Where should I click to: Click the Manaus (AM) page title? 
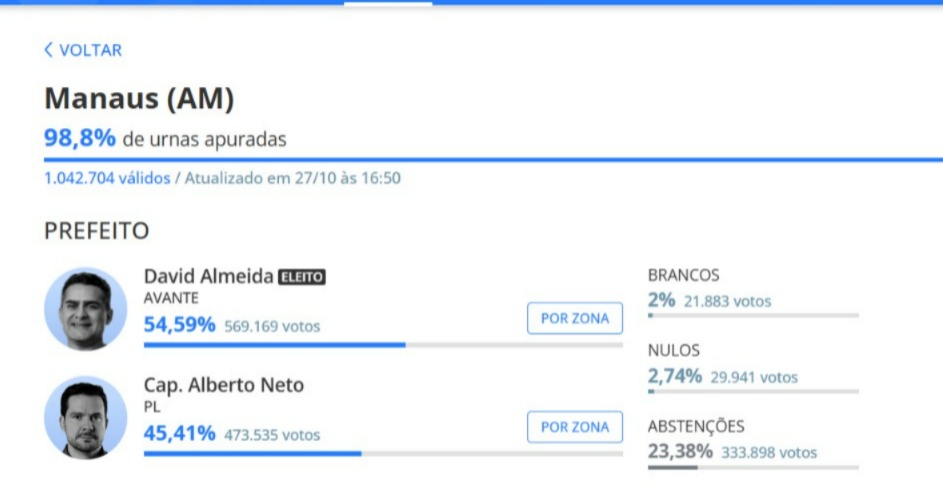(139, 99)
